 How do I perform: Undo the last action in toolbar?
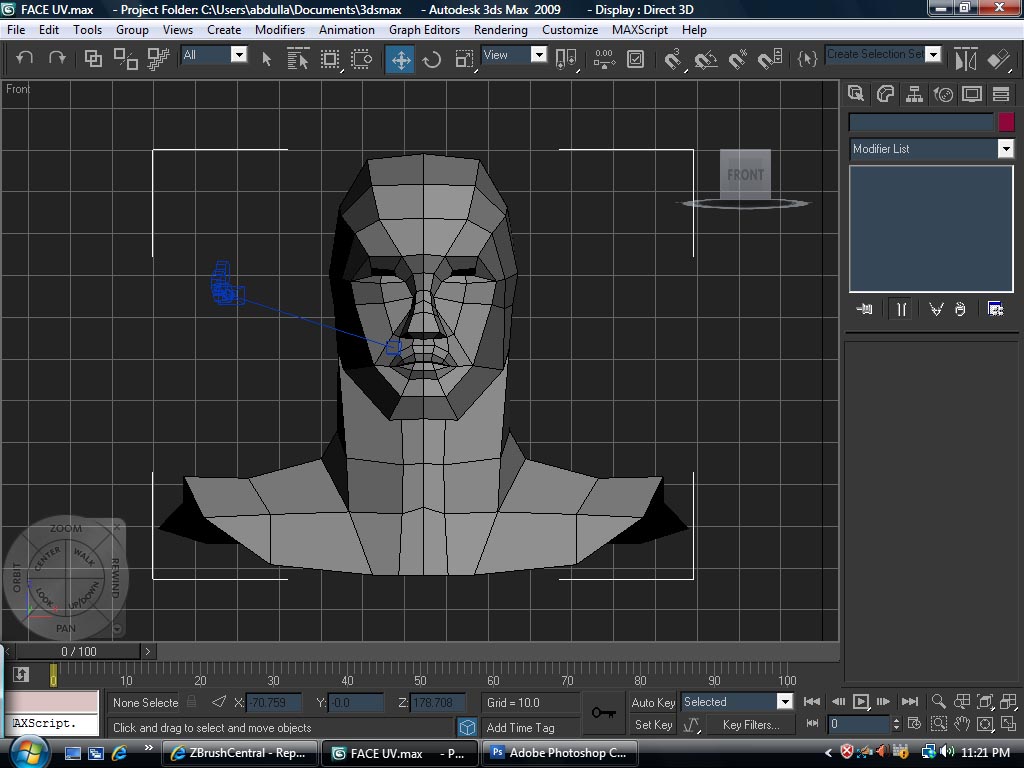25,59
